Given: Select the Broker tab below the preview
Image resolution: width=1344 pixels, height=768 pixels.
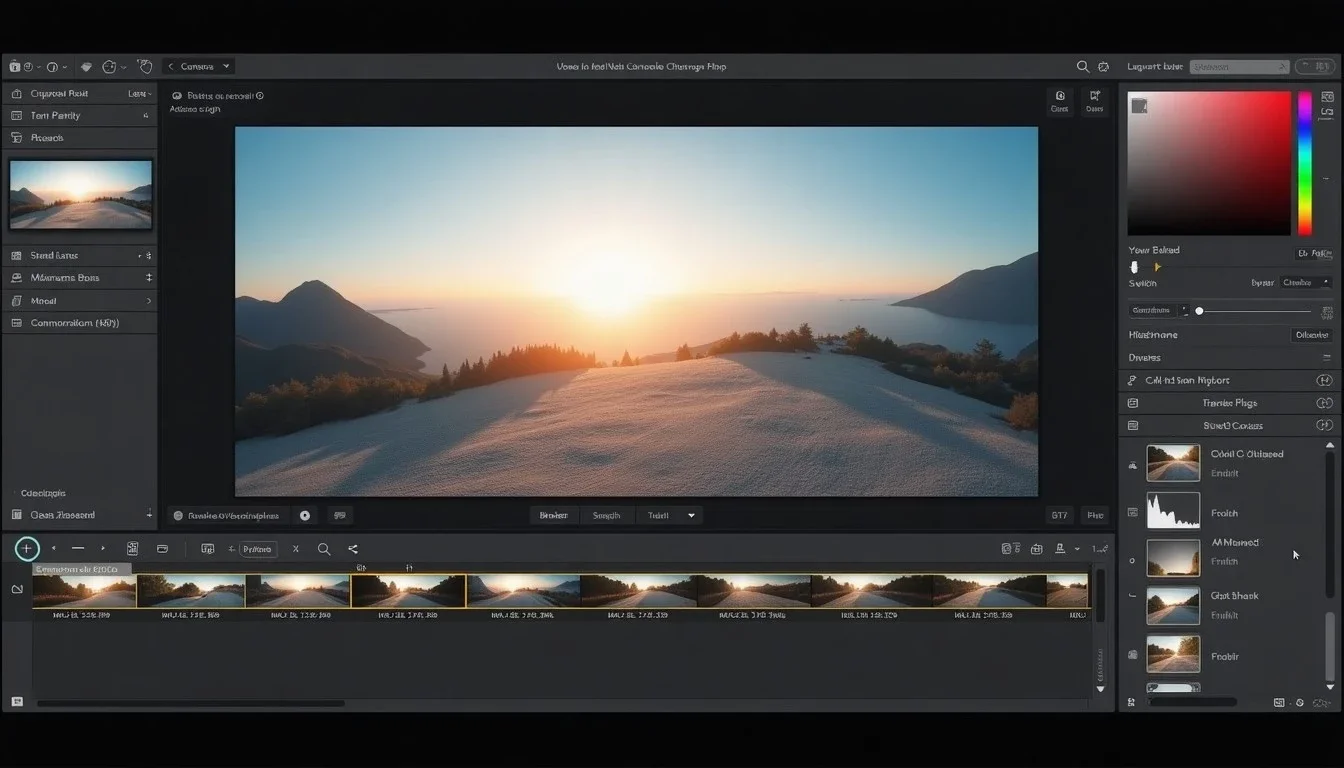Looking at the screenshot, I should pos(553,516).
